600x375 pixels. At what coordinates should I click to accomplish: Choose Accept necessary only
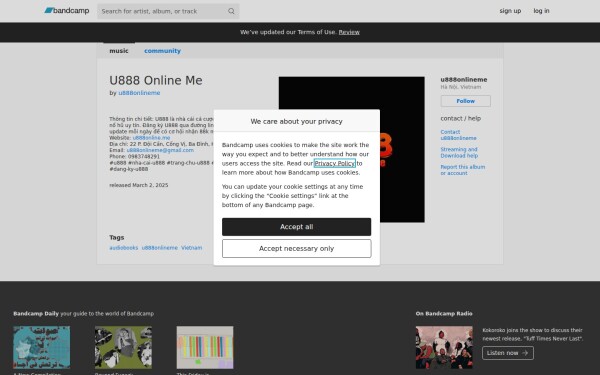(297, 249)
